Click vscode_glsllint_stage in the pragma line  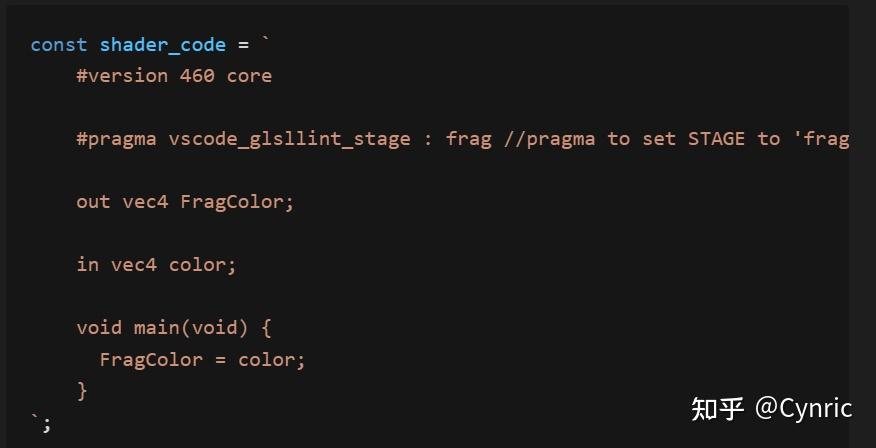tap(289, 140)
